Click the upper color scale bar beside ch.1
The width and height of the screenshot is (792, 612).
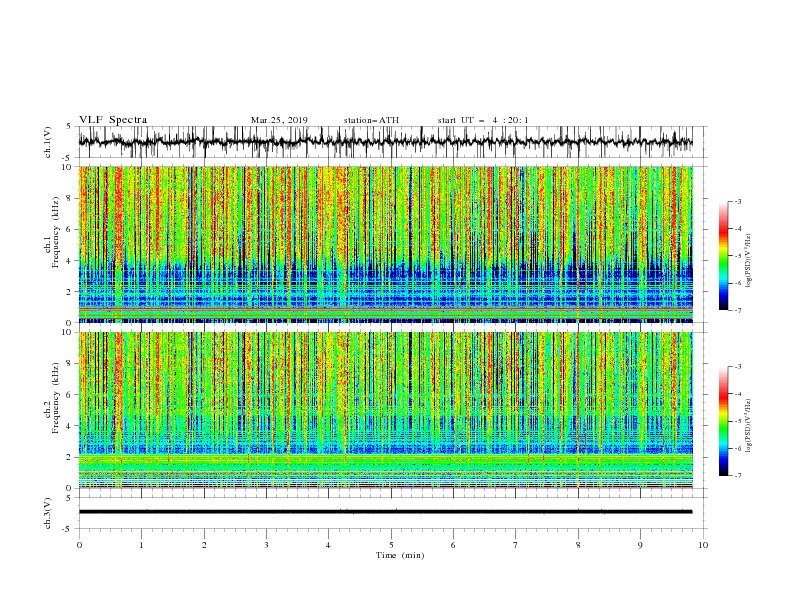pyautogui.click(x=724, y=256)
